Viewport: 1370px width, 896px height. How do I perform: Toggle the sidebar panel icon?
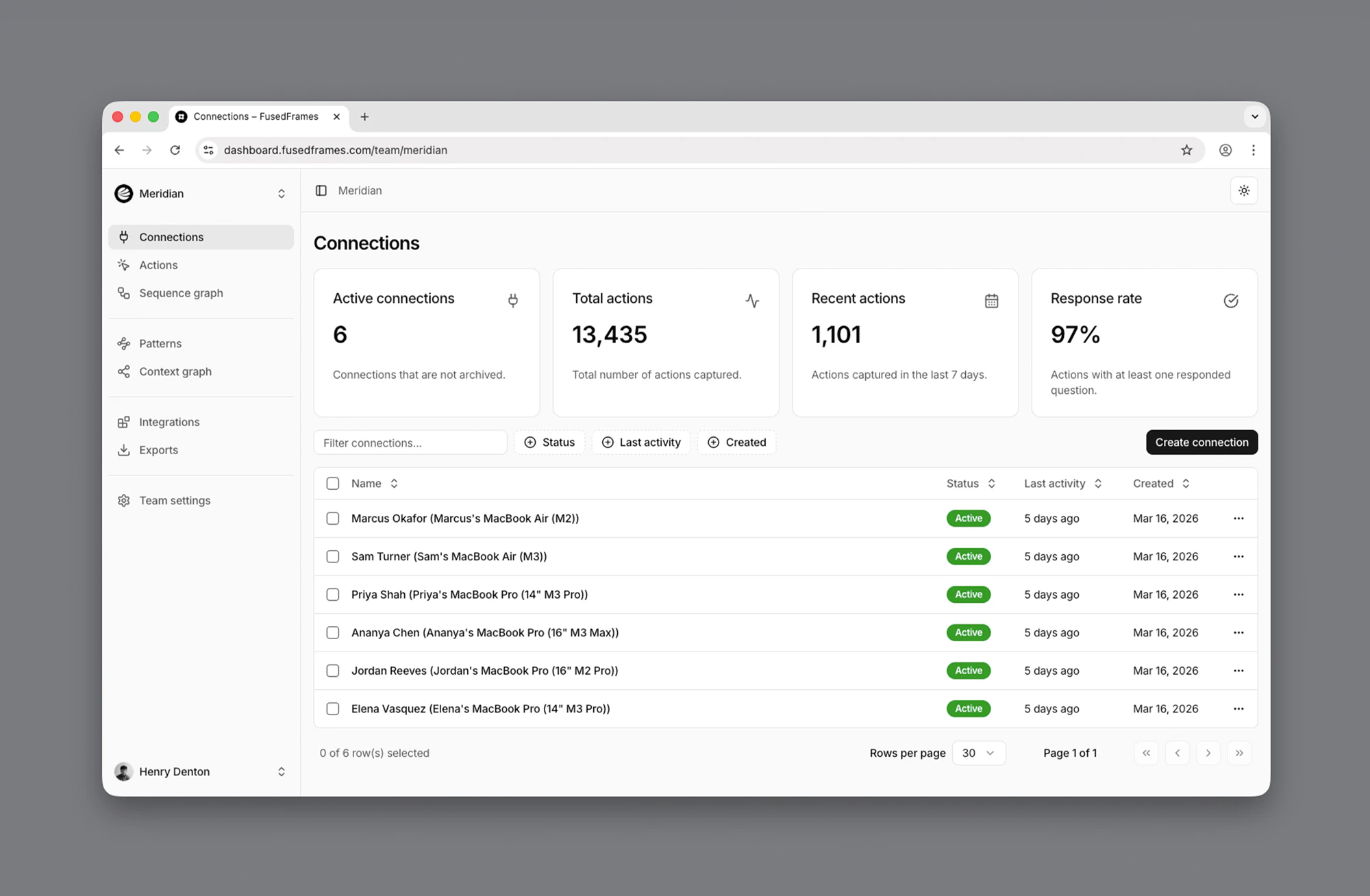click(x=321, y=190)
